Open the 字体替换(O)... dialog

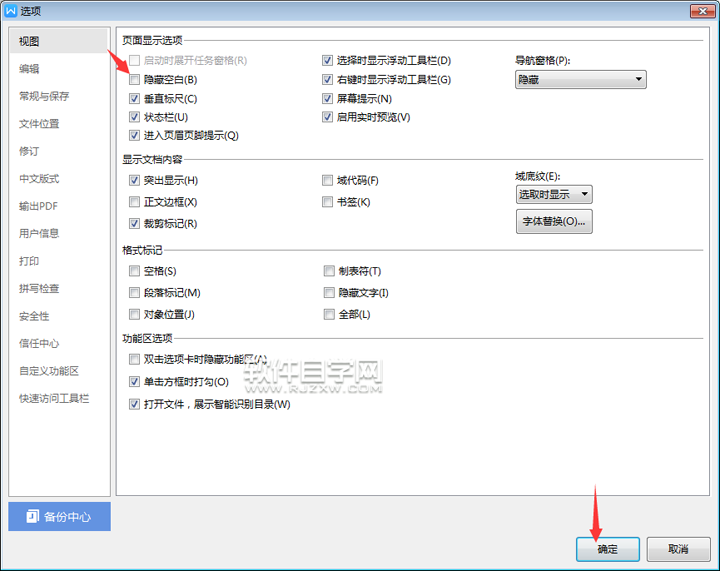point(554,221)
